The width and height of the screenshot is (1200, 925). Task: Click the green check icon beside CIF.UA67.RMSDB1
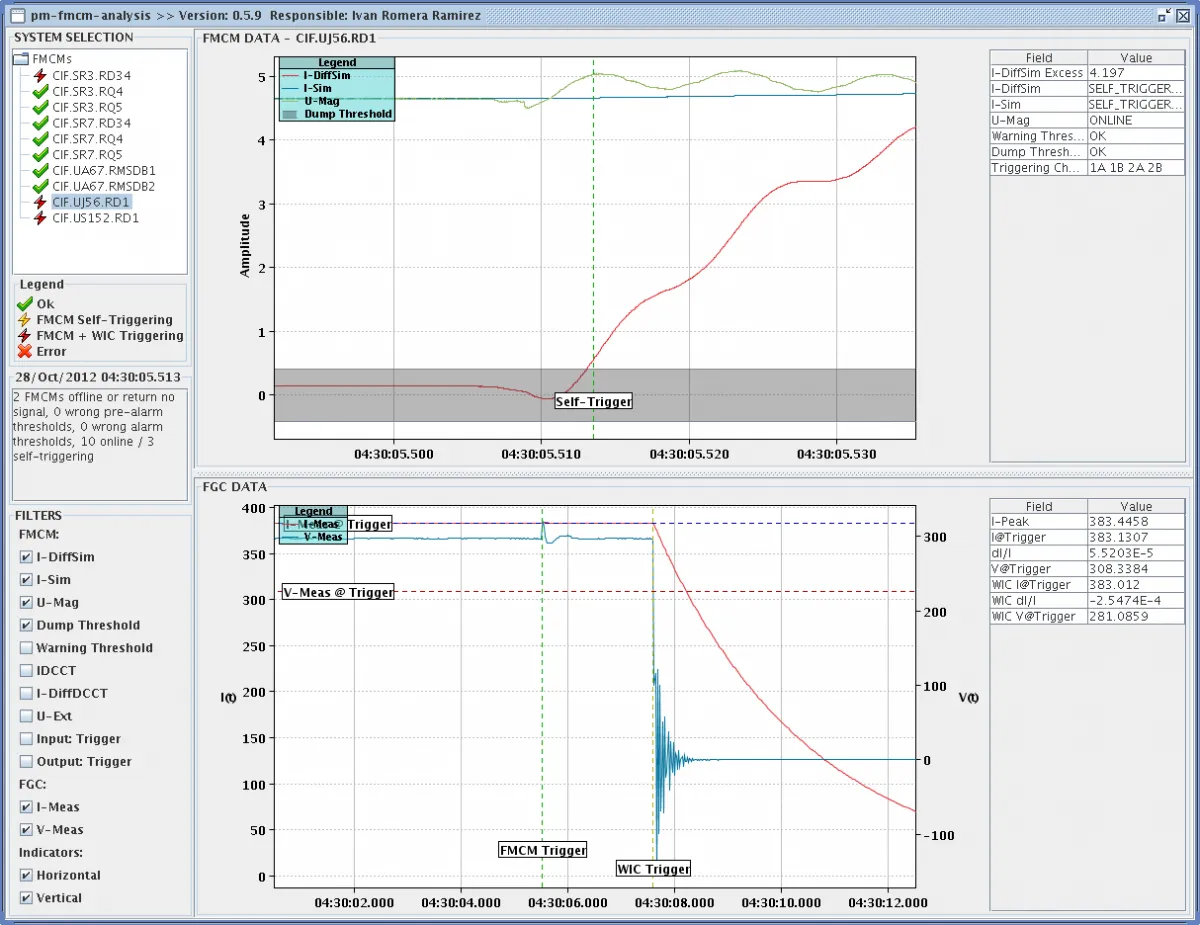[40, 171]
